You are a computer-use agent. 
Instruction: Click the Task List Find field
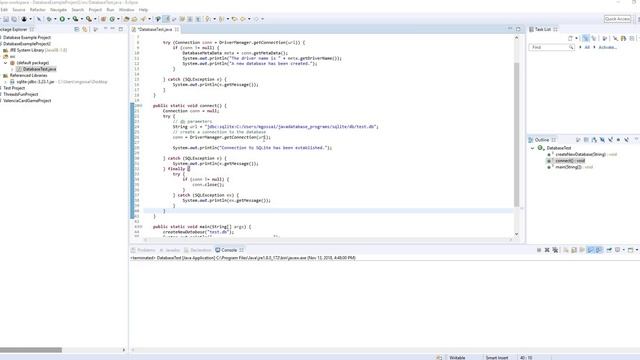[551, 47]
